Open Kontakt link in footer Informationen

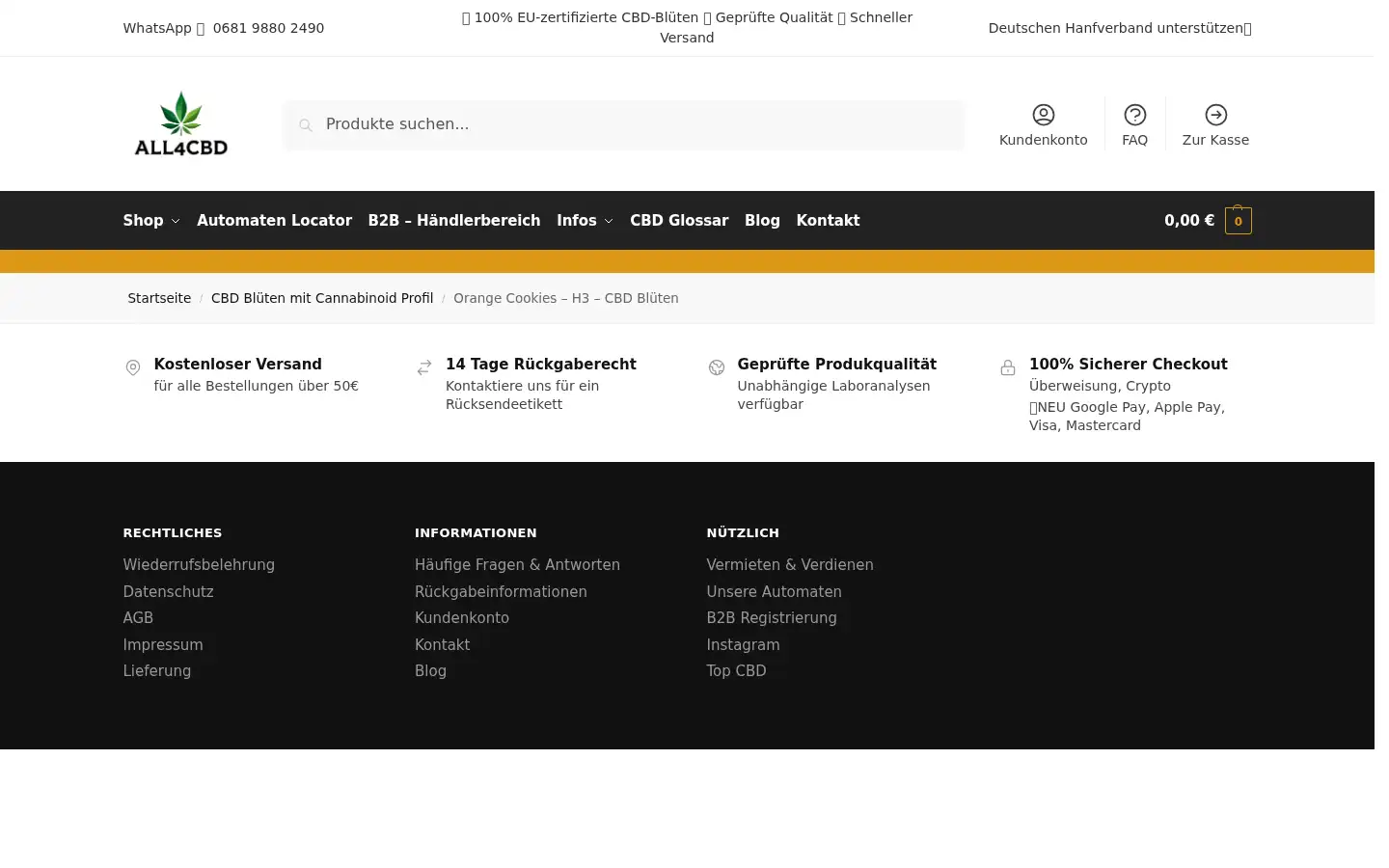tap(443, 644)
